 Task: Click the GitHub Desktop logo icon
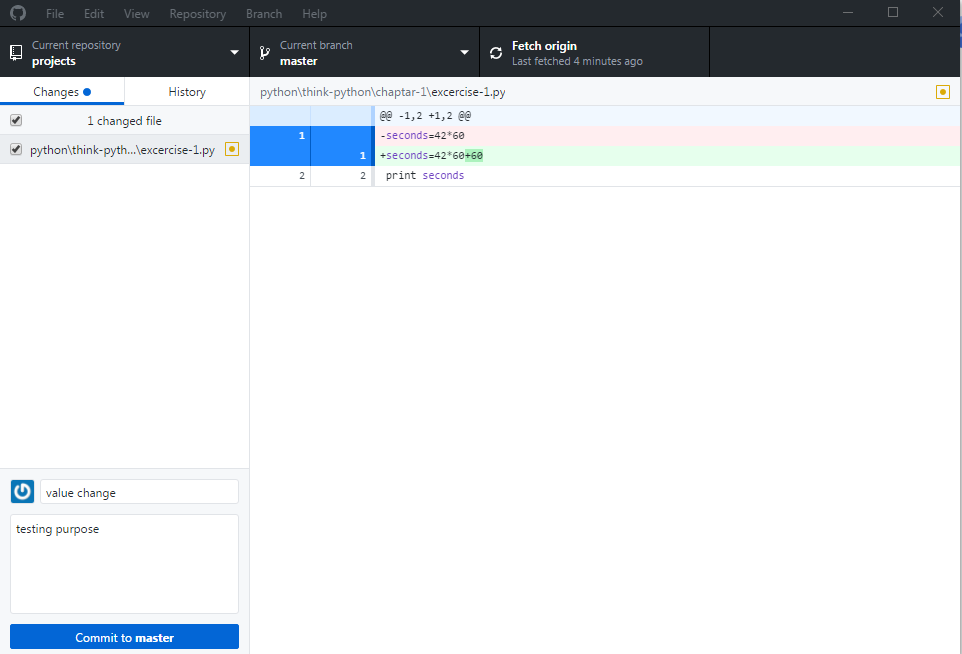point(17,13)
